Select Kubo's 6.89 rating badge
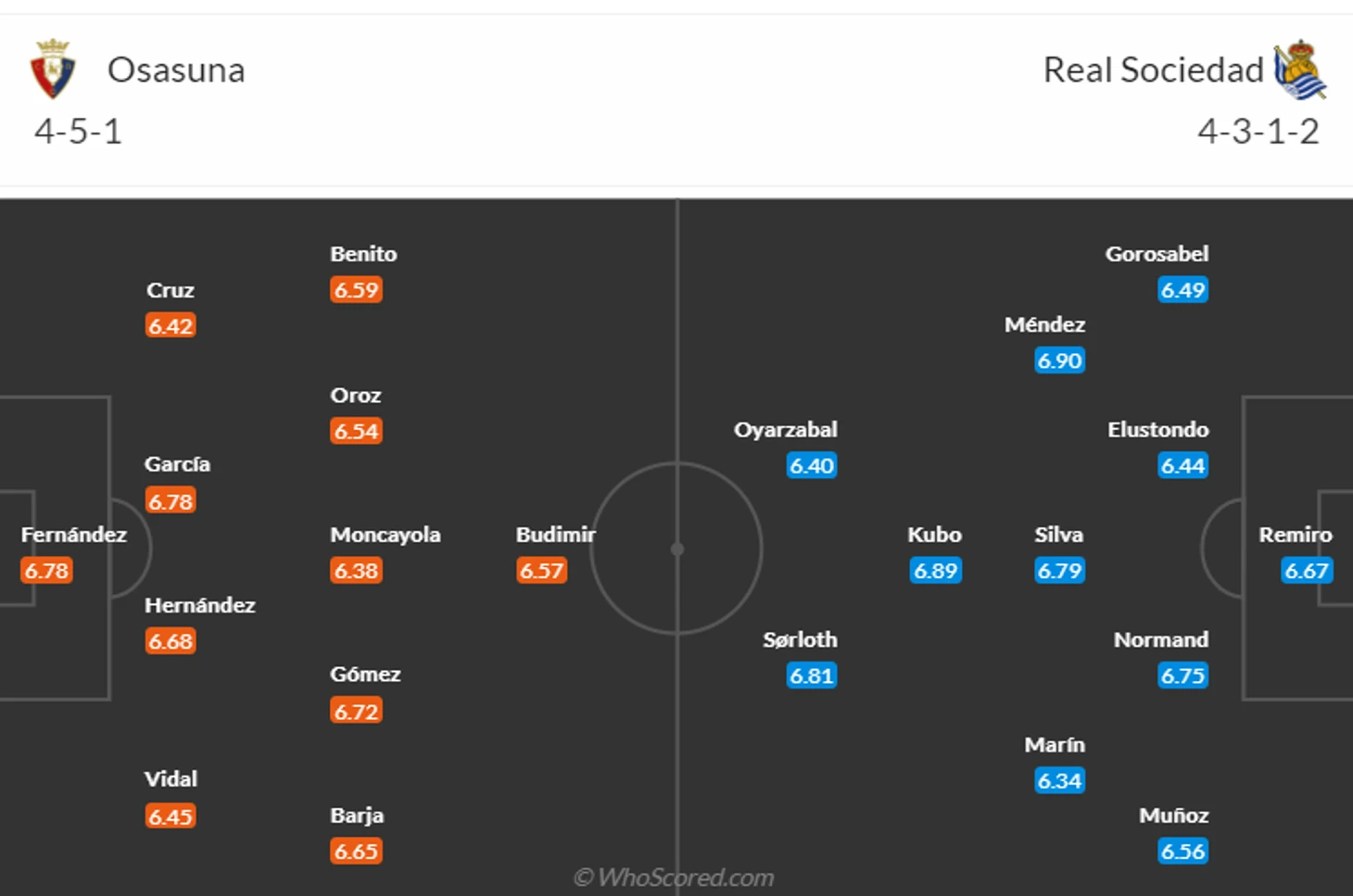 point(935,570)
